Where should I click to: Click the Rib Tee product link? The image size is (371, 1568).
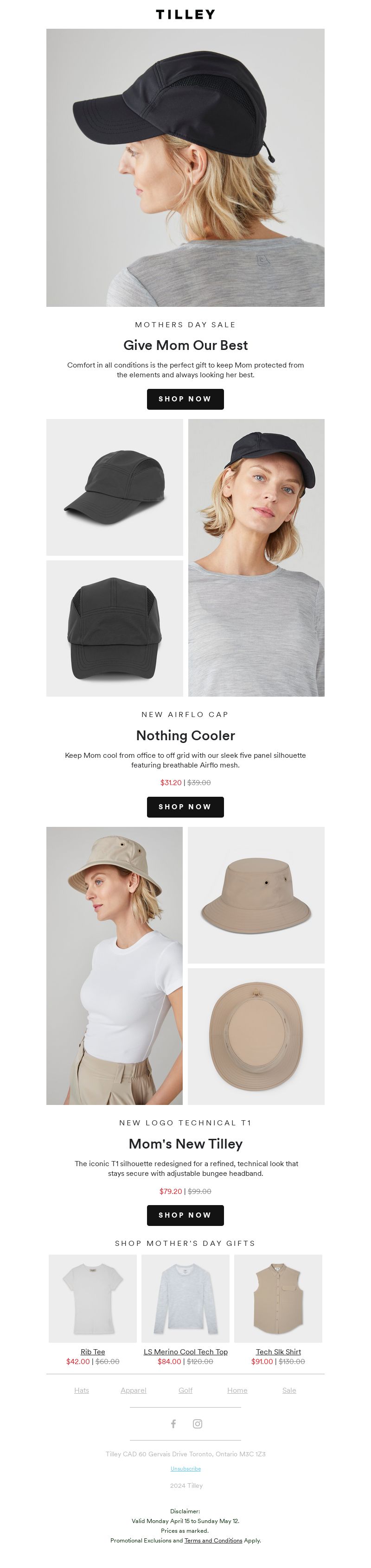93,1351
